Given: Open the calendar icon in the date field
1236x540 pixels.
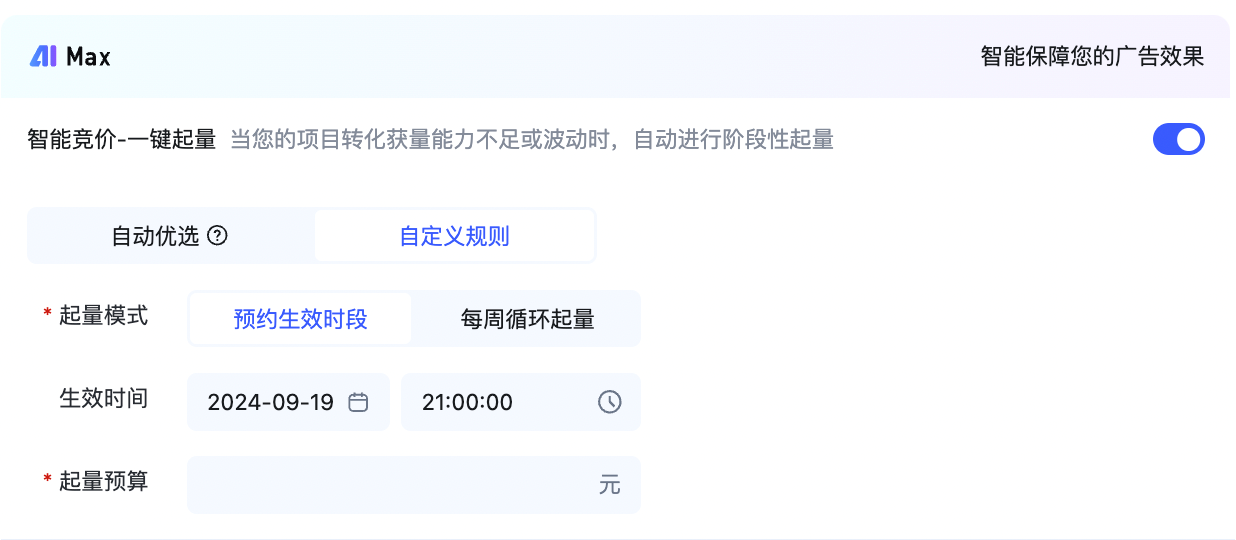Looking at the screenshot, I should click(x=358, y=402).
